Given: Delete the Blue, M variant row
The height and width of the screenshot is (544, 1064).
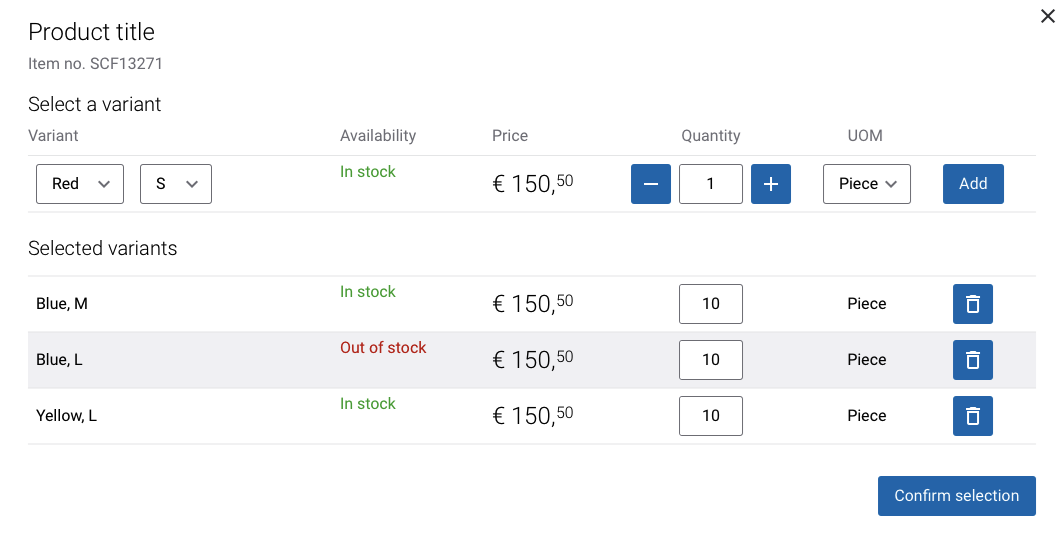Looking at the screenshot, I should (972, 304).
